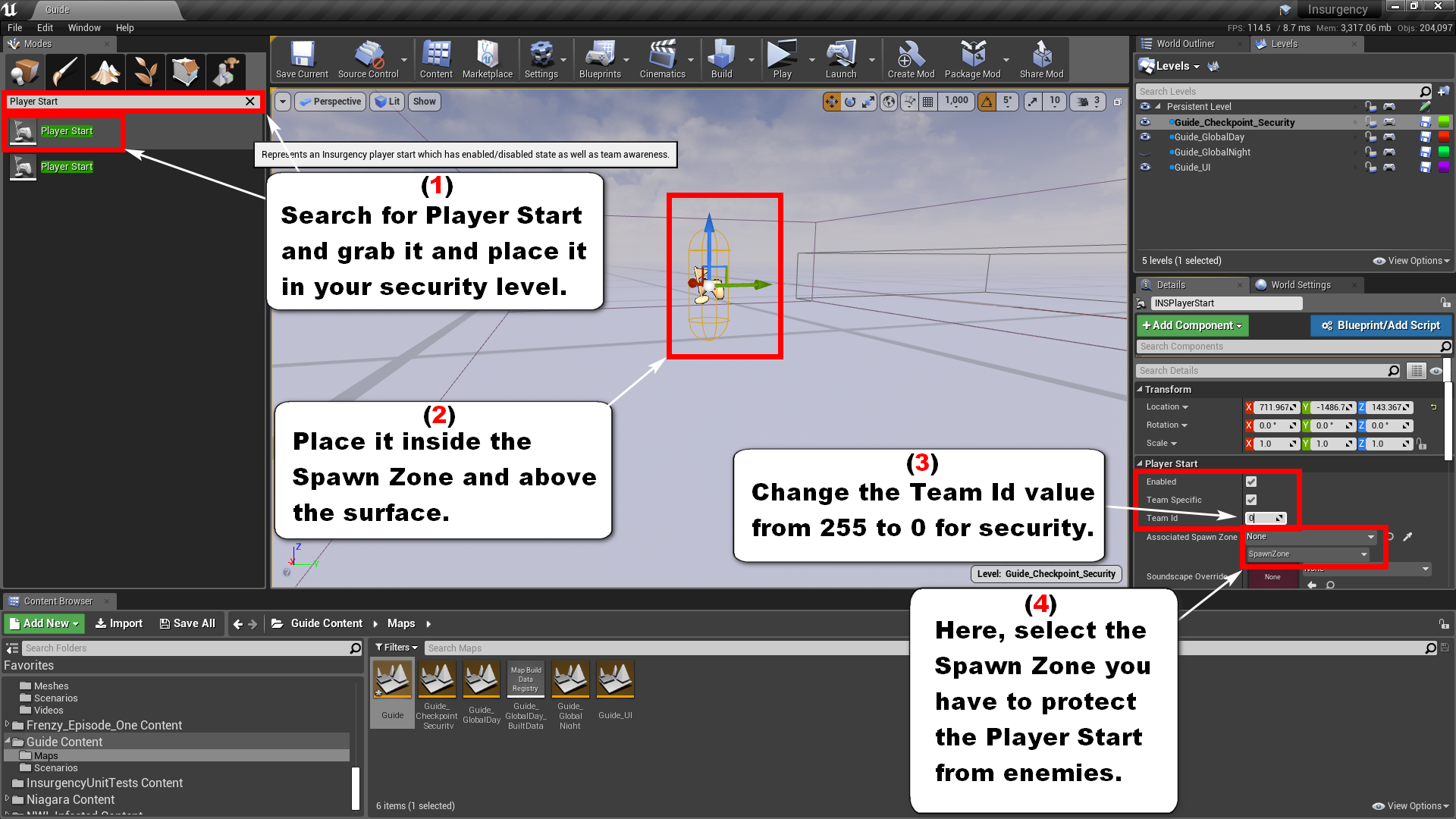This screenshot has height=819, width=1456.
Task: Click Save Current in the toolbar
Action: click(x=302, y=59)
